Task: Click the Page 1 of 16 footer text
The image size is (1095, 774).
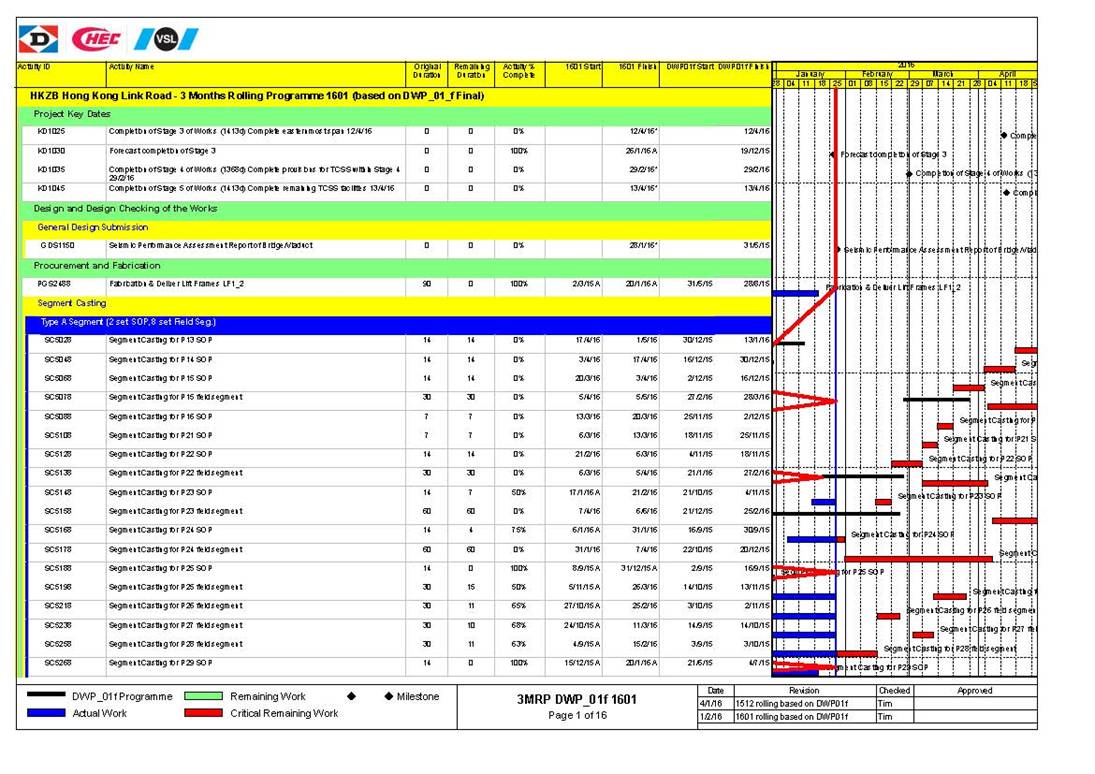Action: (578, 715)
